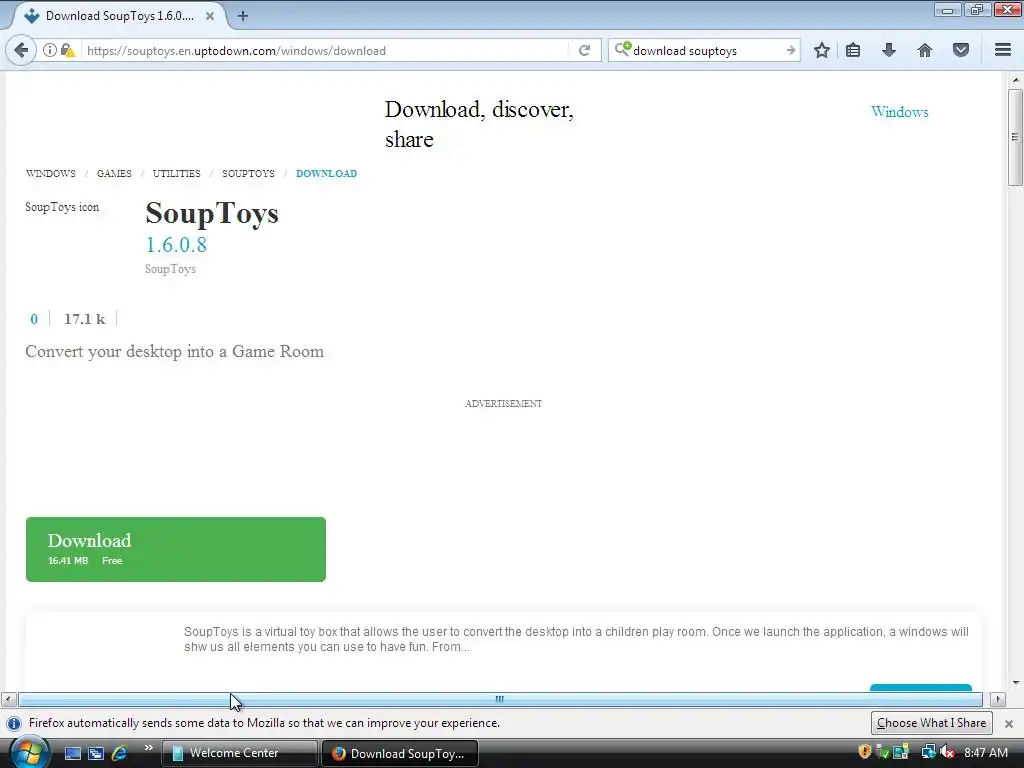The height and width of the screenshot is (768, 1024).
Task: Click the 'Convert your desktop into a Game Room' text
Action: pos(174,351)
